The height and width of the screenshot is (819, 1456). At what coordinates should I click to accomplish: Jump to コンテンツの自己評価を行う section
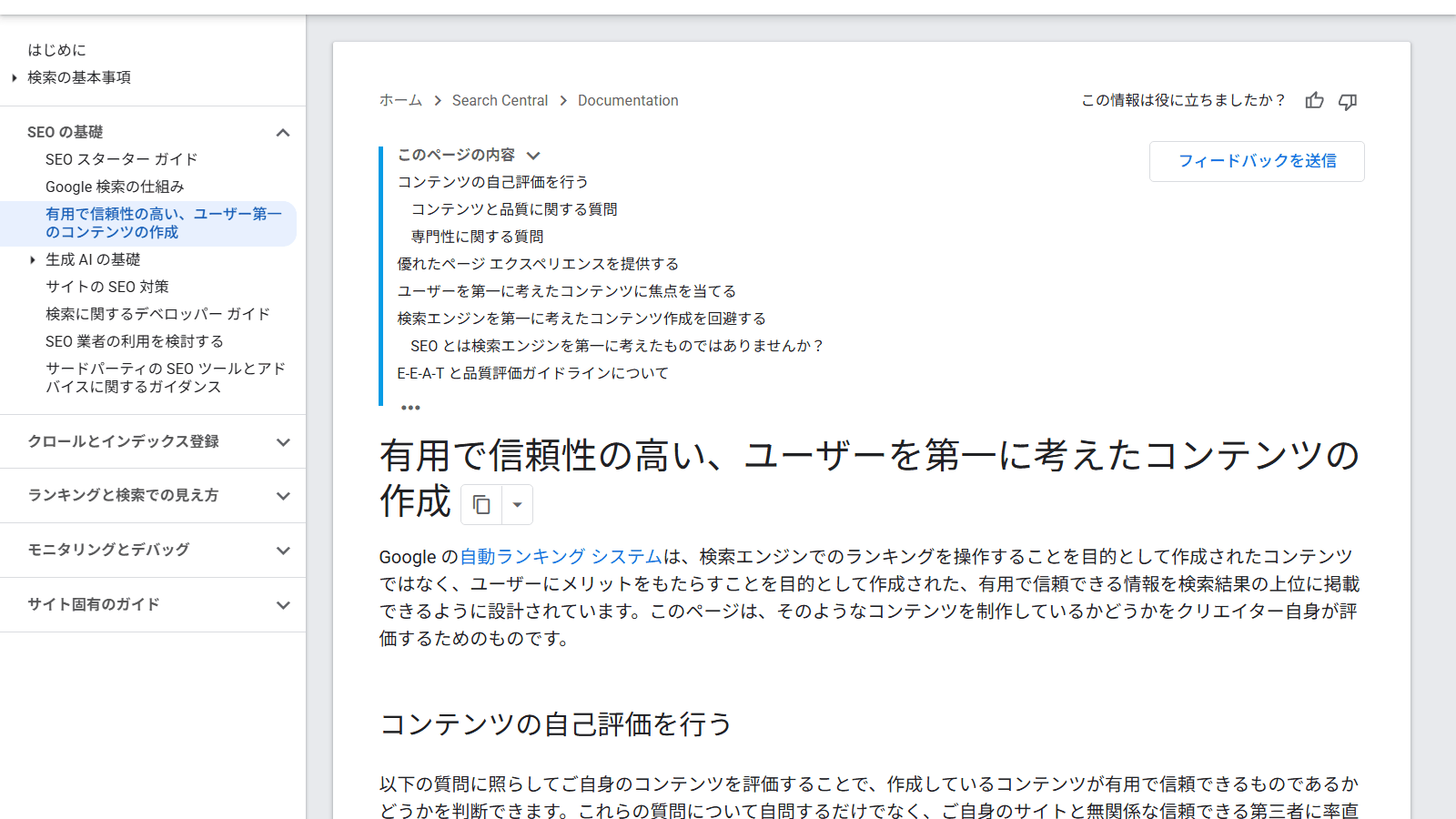click(x=493, y=182)
